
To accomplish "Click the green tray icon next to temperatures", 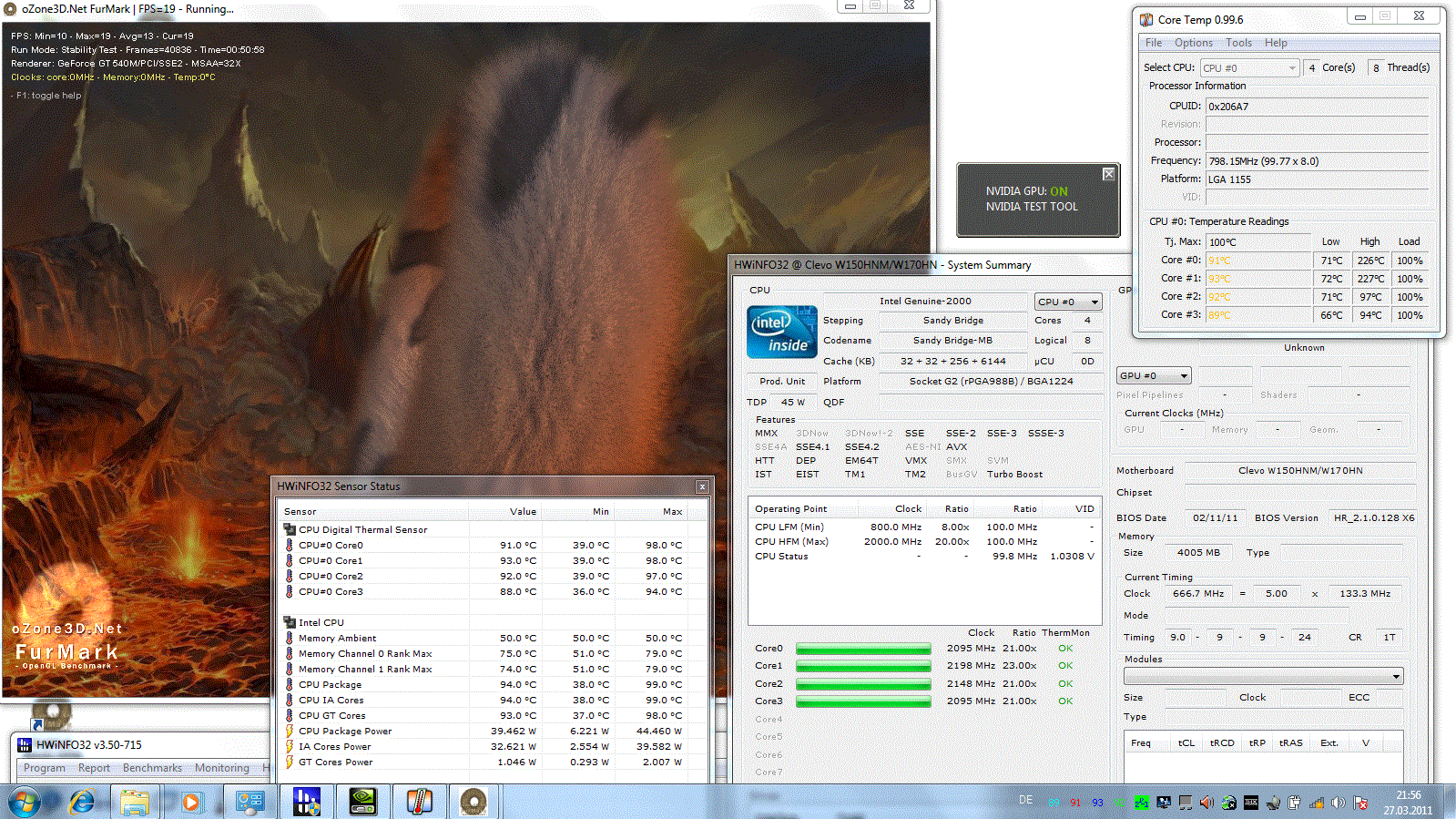I will (x=1141, y=803).
